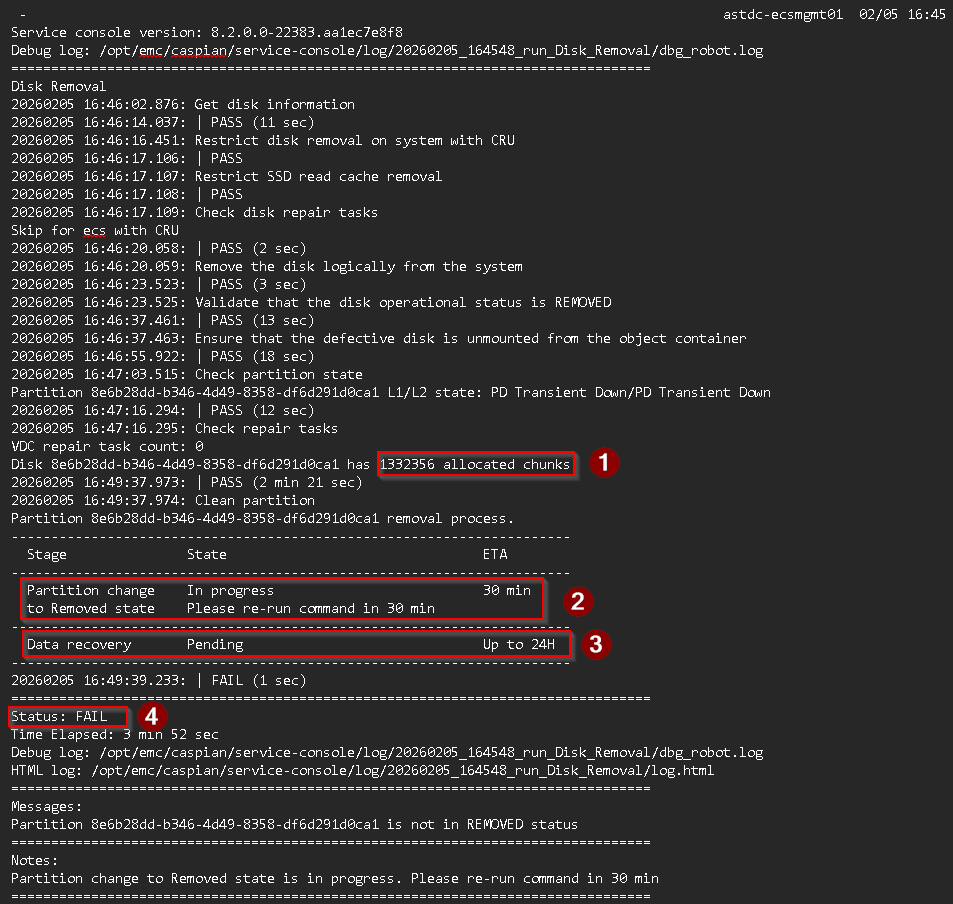The image size is (953, 904).
Task: Click the 'Disk Removal' heading line
Action: coord(58,86)
